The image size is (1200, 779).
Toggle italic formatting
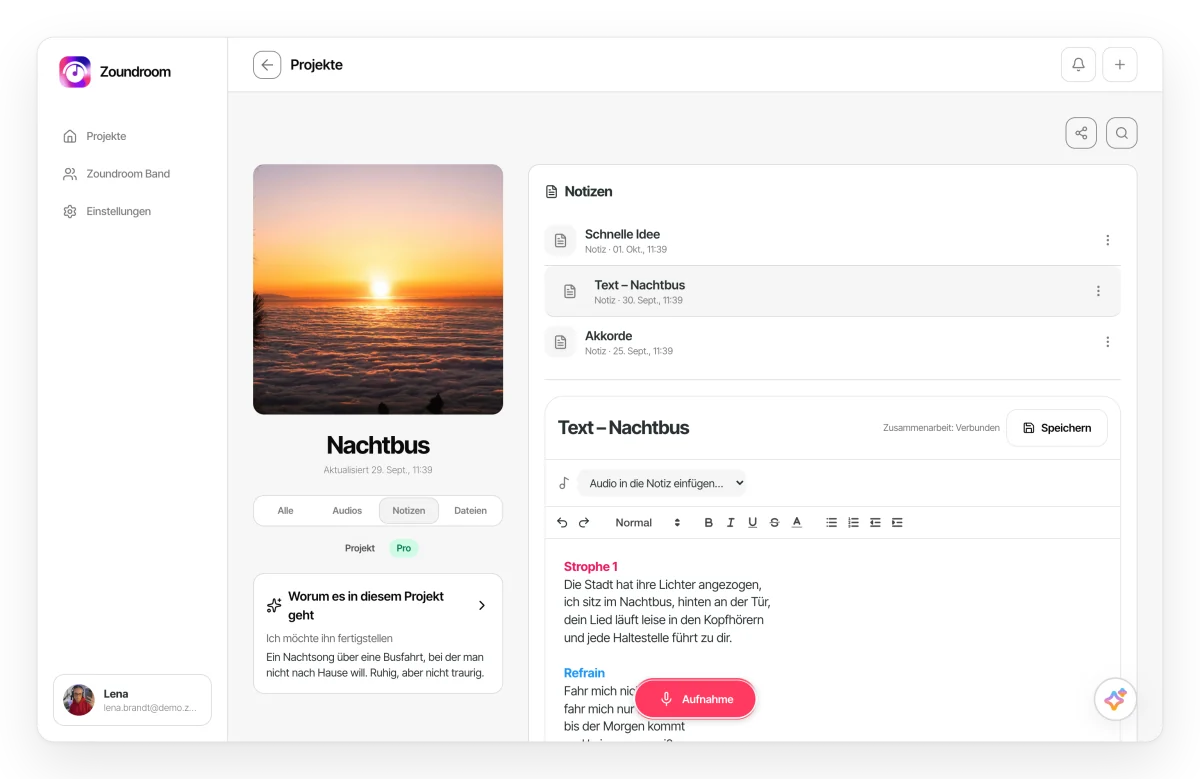tap(731, 523)
